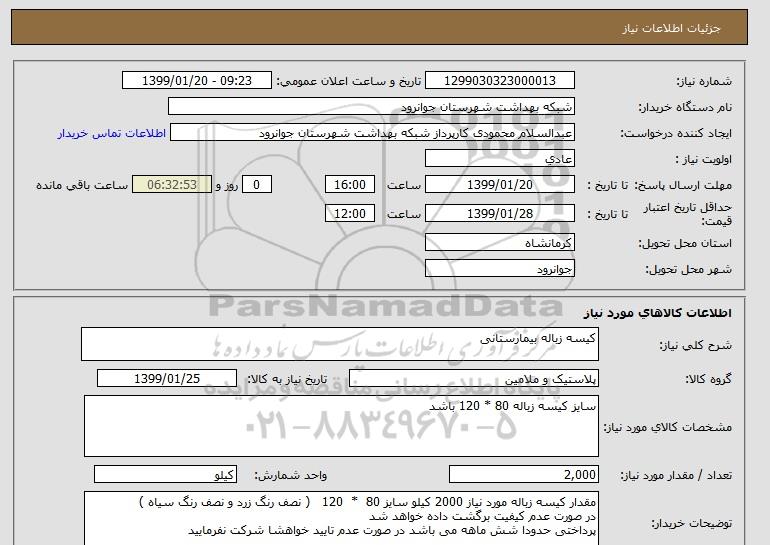This screenshot has width=770, height=545.
Task: Click the label نام دستگاه خریدار
Action: (685, 107)
